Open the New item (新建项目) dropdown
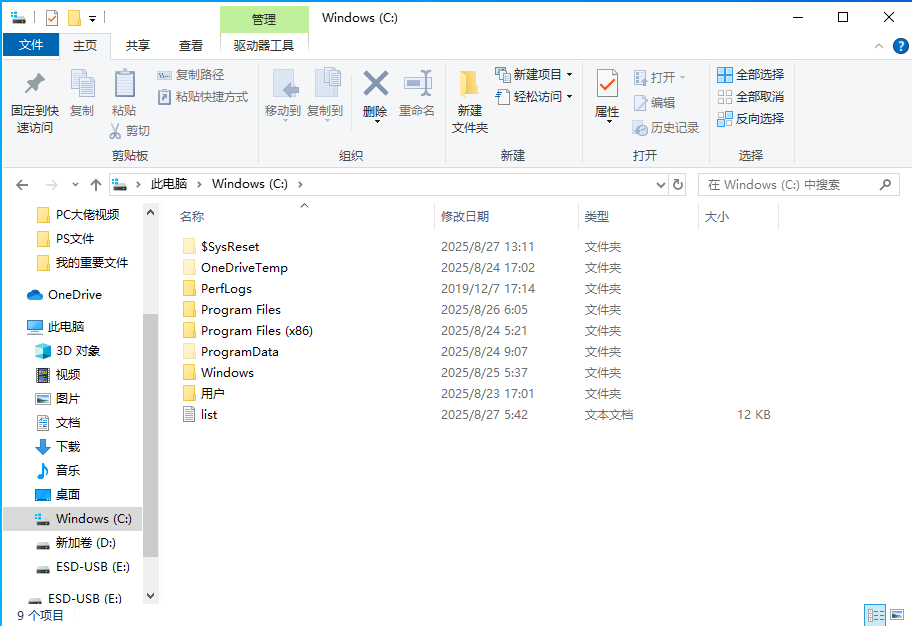912x626 pixels. tap(534, 74)
